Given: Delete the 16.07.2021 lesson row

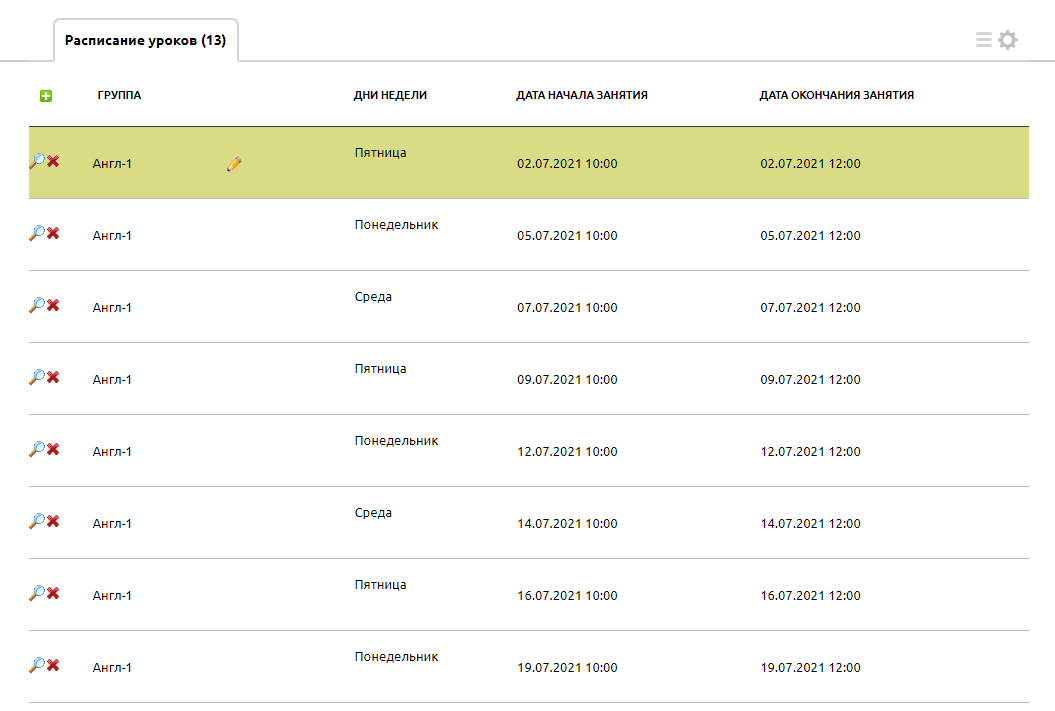Looking at the screenshot, I should coord(54,593).
